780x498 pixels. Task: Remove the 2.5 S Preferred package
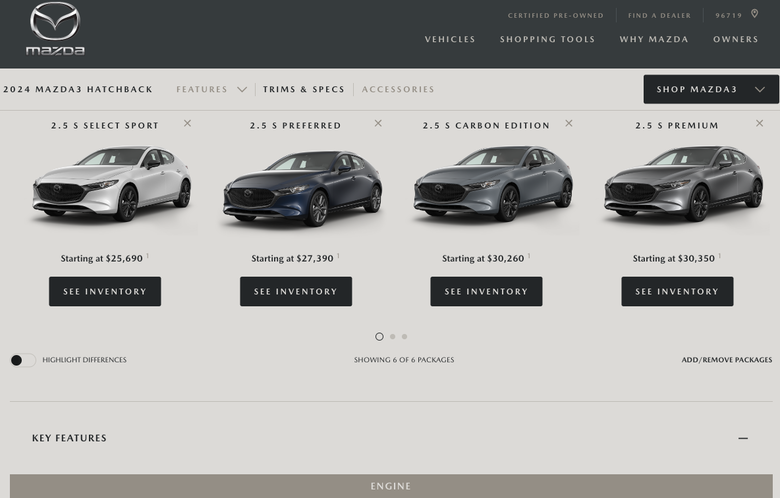[378, 123]
